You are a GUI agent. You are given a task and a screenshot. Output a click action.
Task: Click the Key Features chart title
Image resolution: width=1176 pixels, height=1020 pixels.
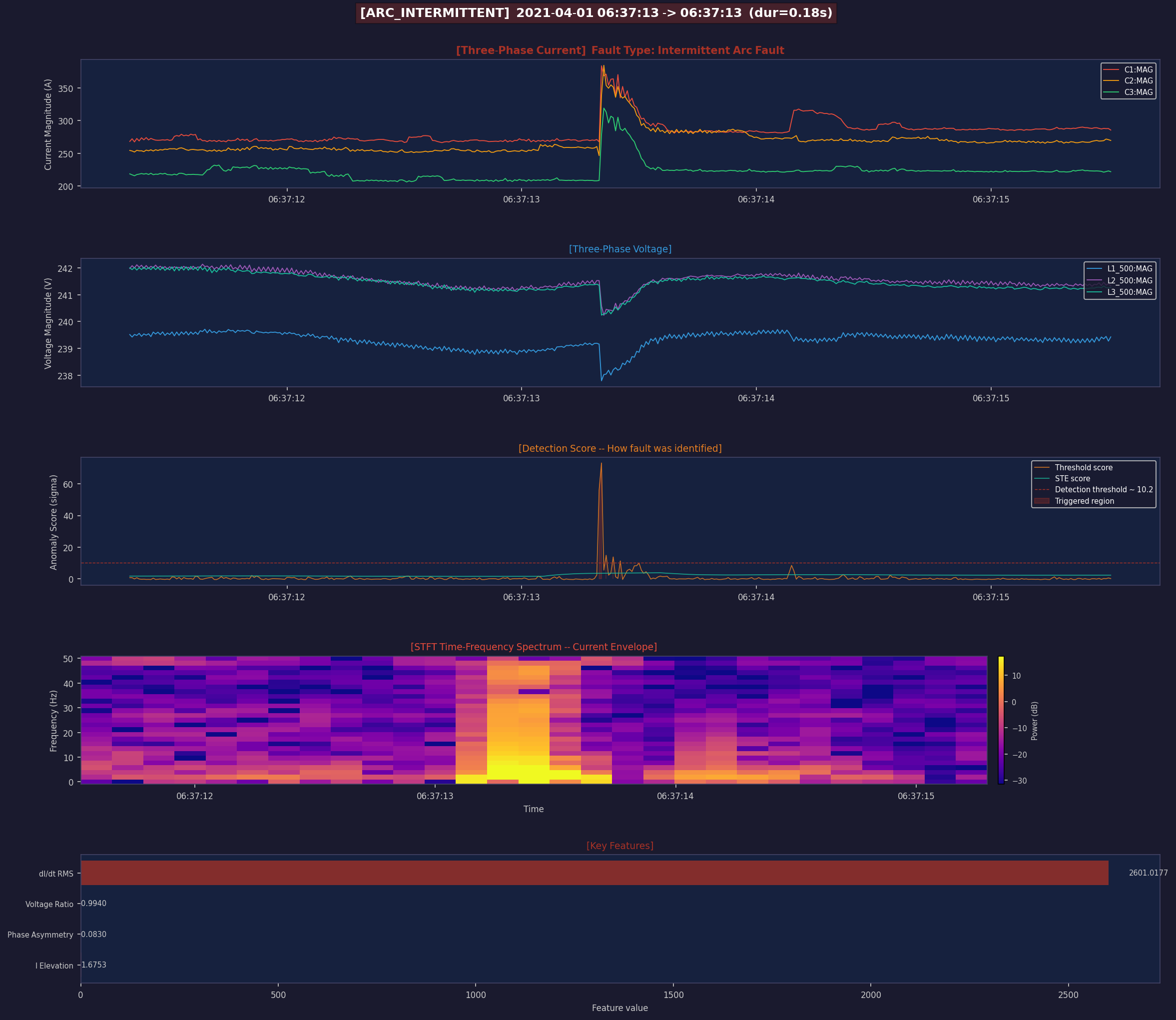pos(619,846)
